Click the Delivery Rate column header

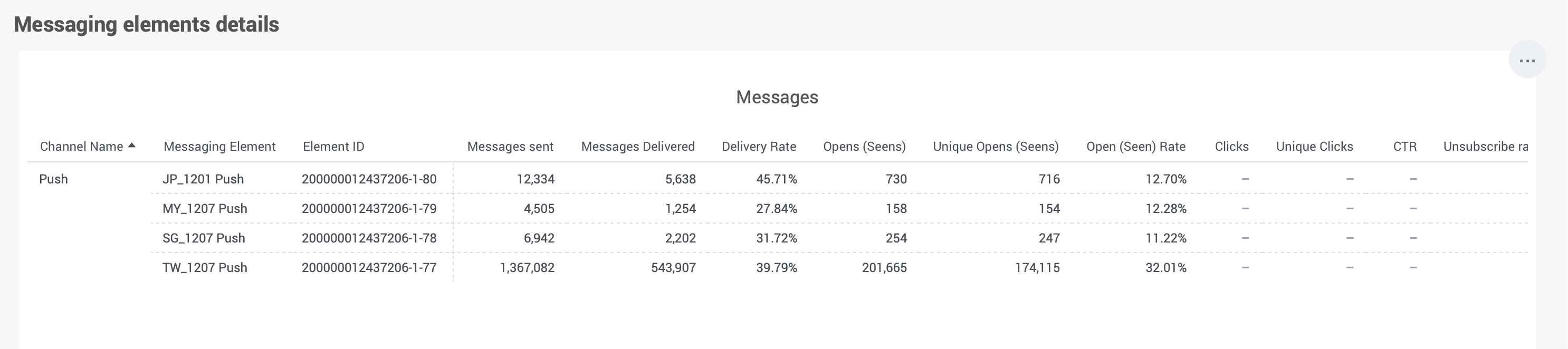coord(759,147)
